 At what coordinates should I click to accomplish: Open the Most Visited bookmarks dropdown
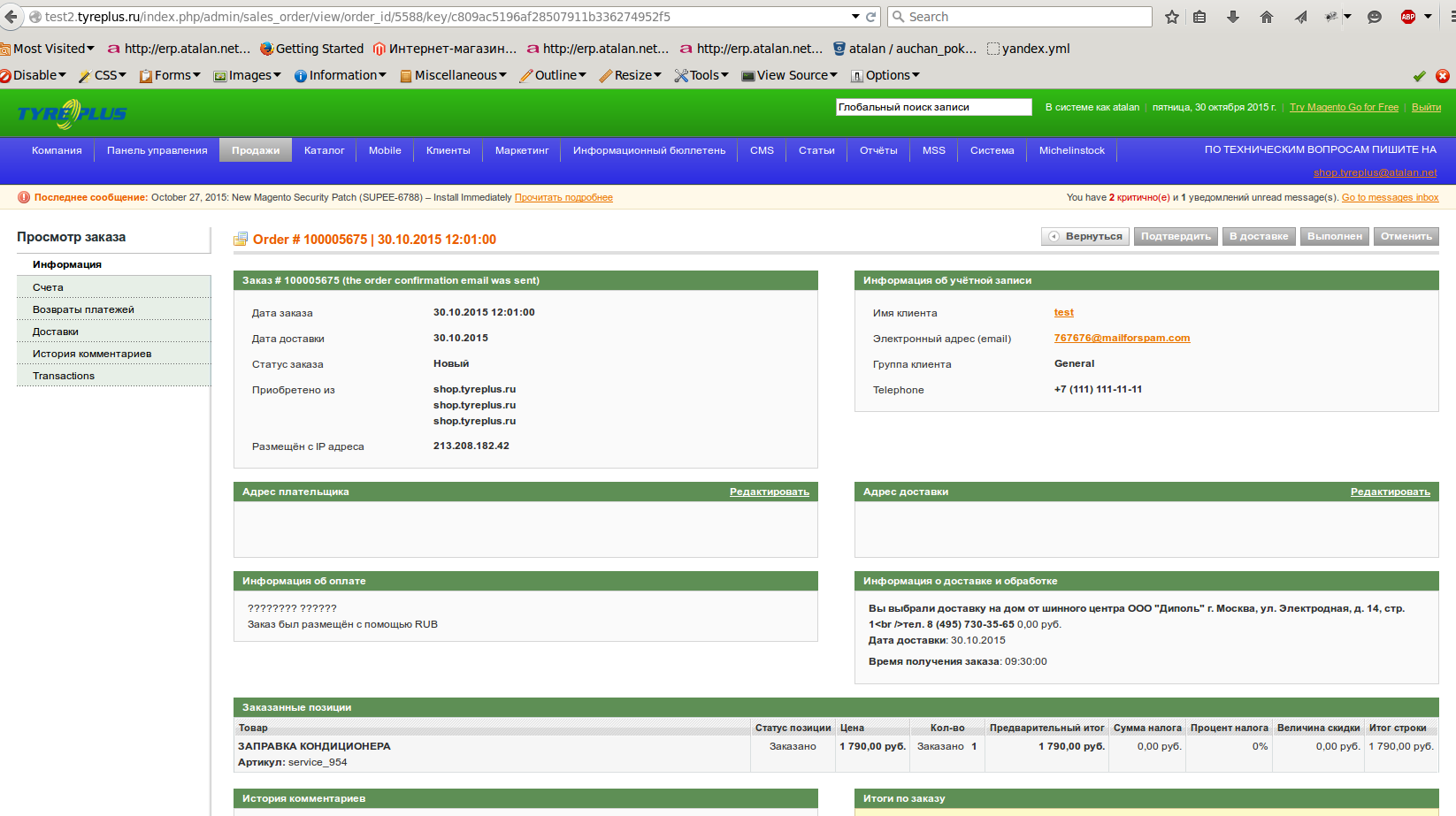click(48, 49)
